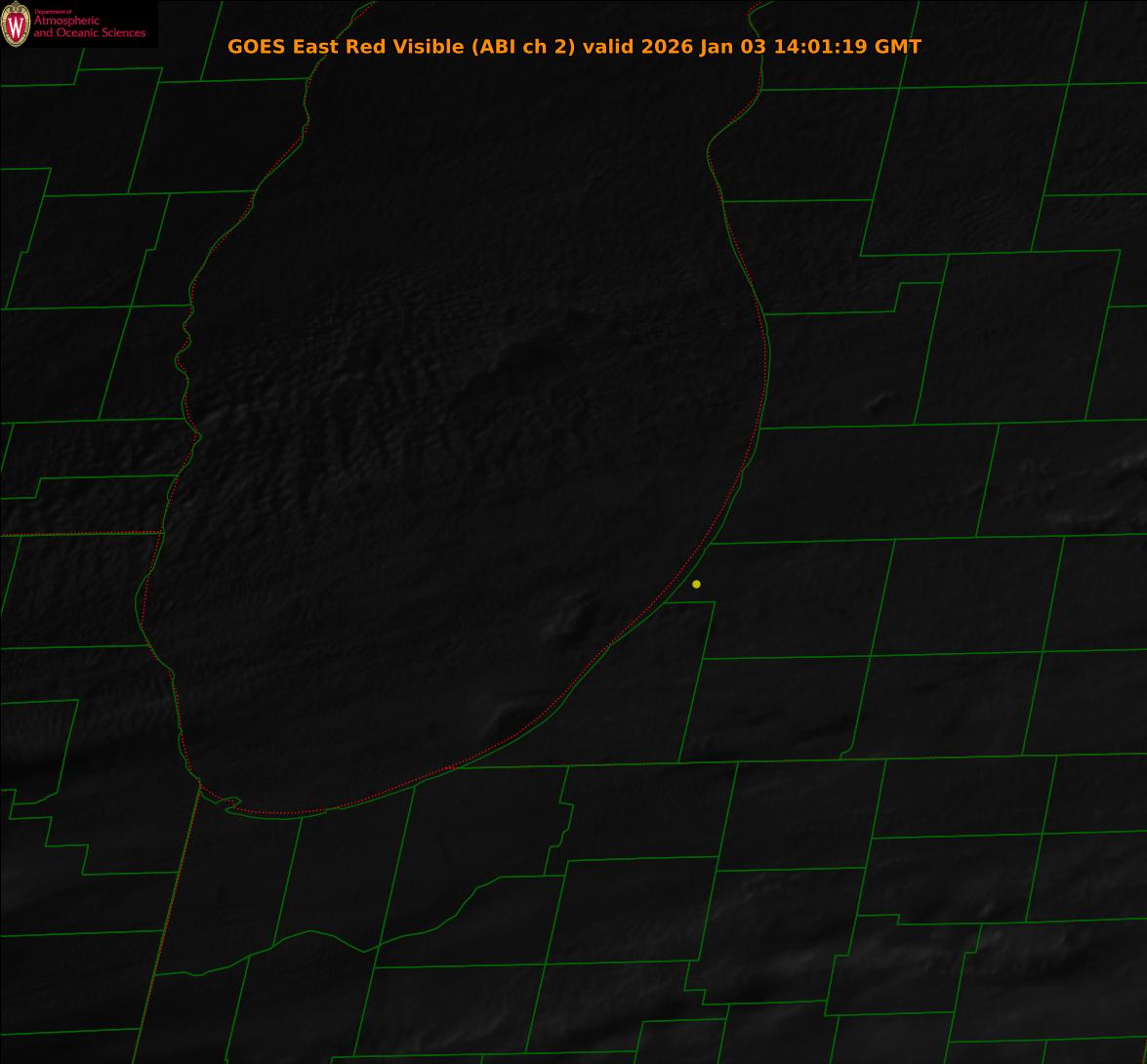Click the harbor notch on the southern lakeshore

230,803
